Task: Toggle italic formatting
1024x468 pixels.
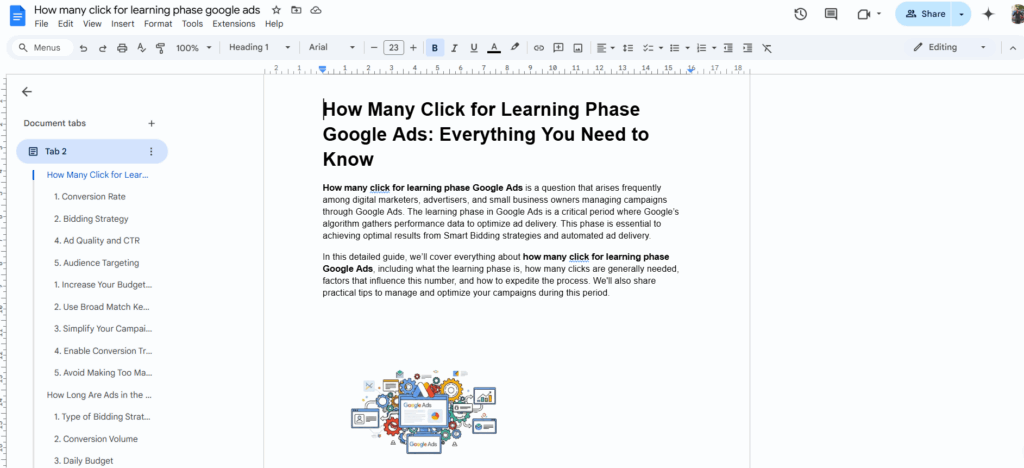Action: (455, 48)
